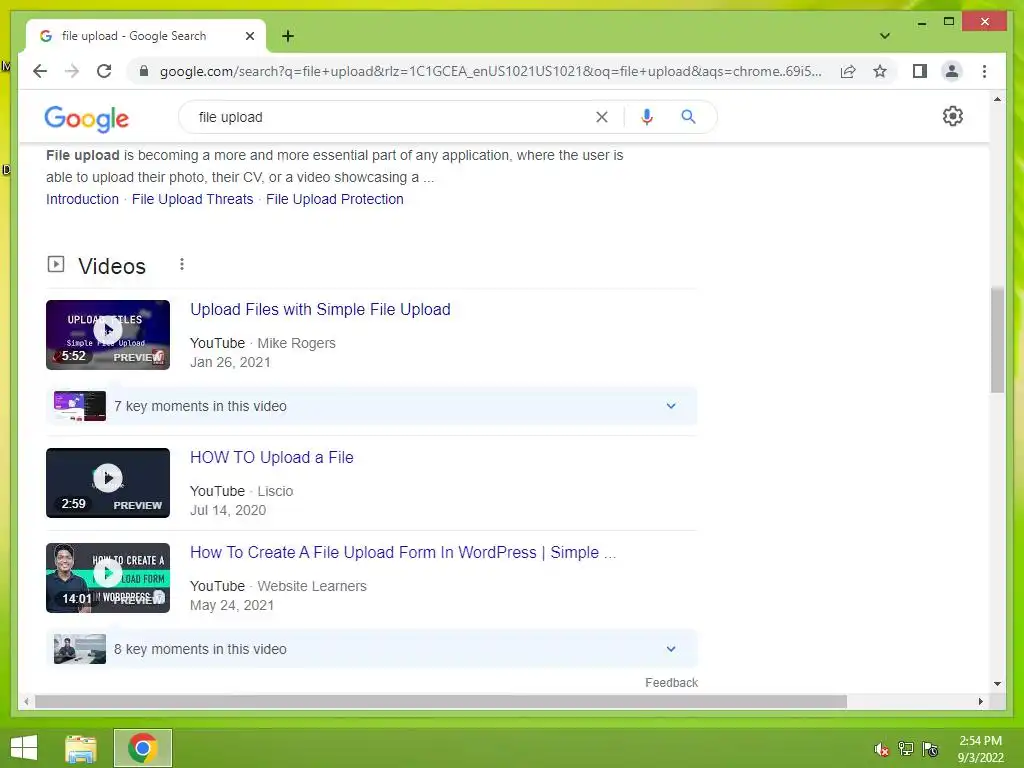Screen dimensions: 1024x768
Task: Open the File Upload Threats link
Action: coord(193,199)
